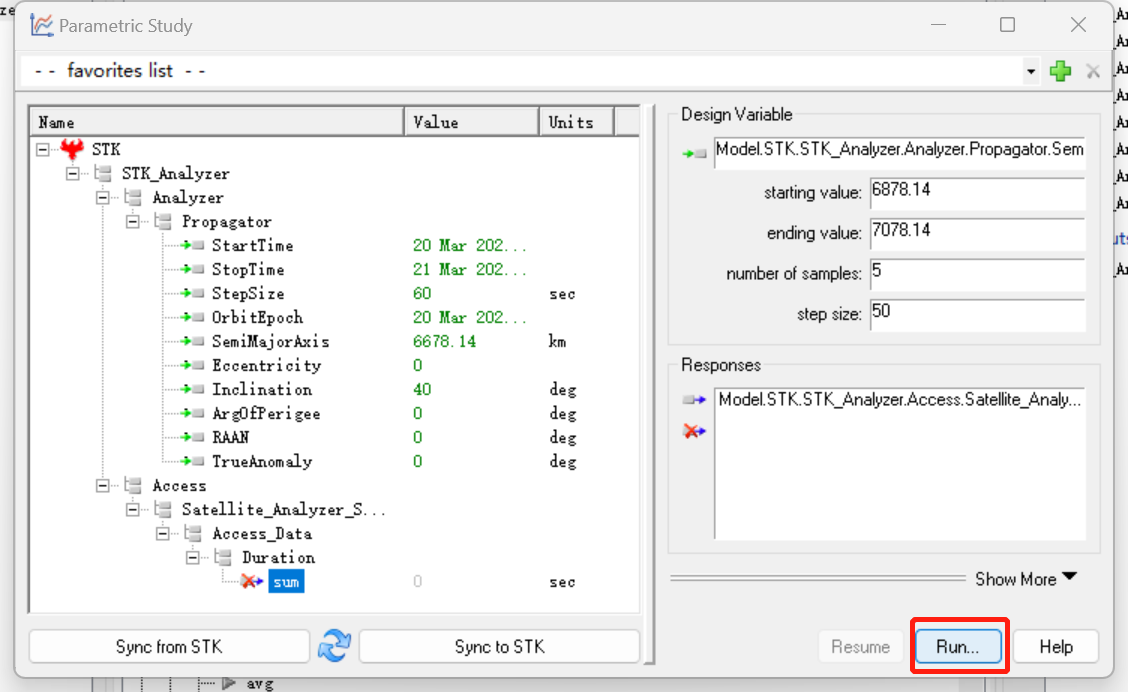Expand the Show More section
Screen dimensions: 1128x692
pos(1026,579)
